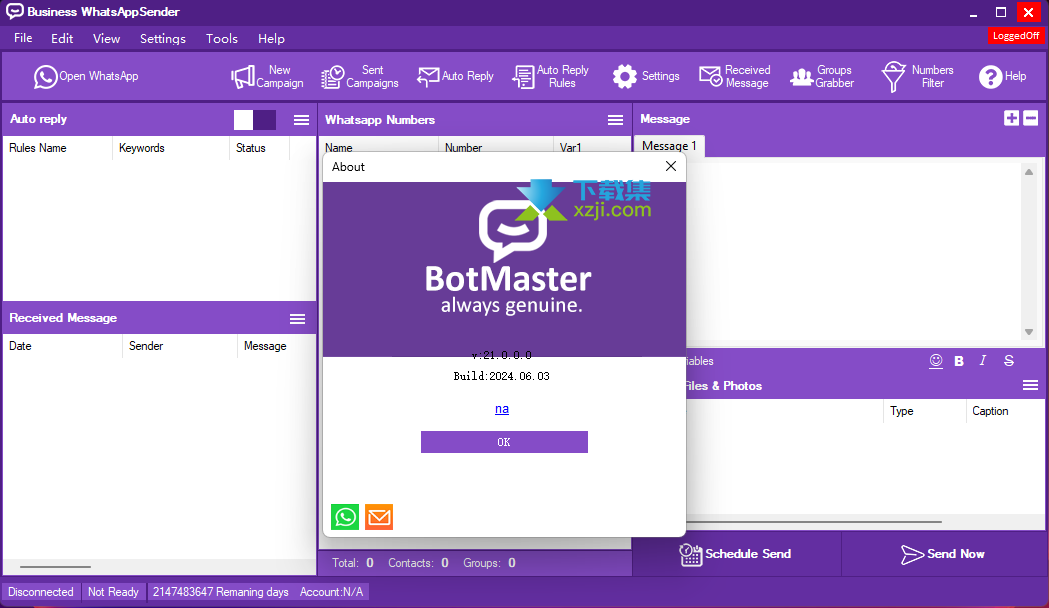Click the Caption column header
The width and height of the screenshot is (1049, 608).
(1006, 411)
